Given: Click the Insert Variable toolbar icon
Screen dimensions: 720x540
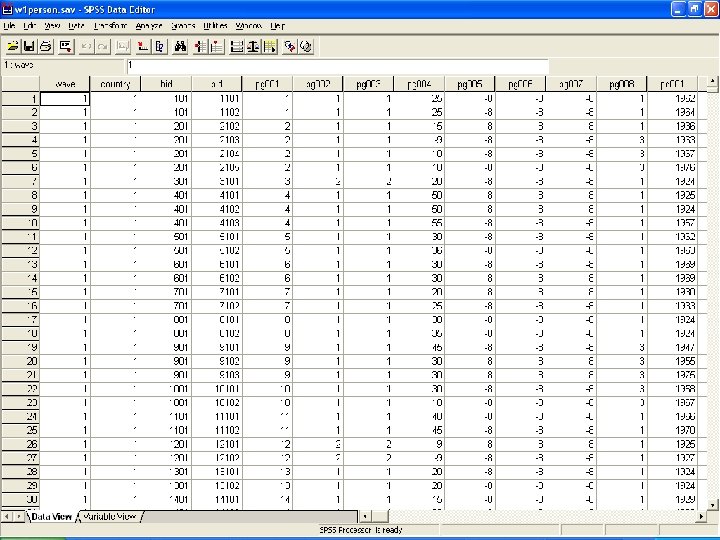Looking at the screenshot, I should pos(217,46).
